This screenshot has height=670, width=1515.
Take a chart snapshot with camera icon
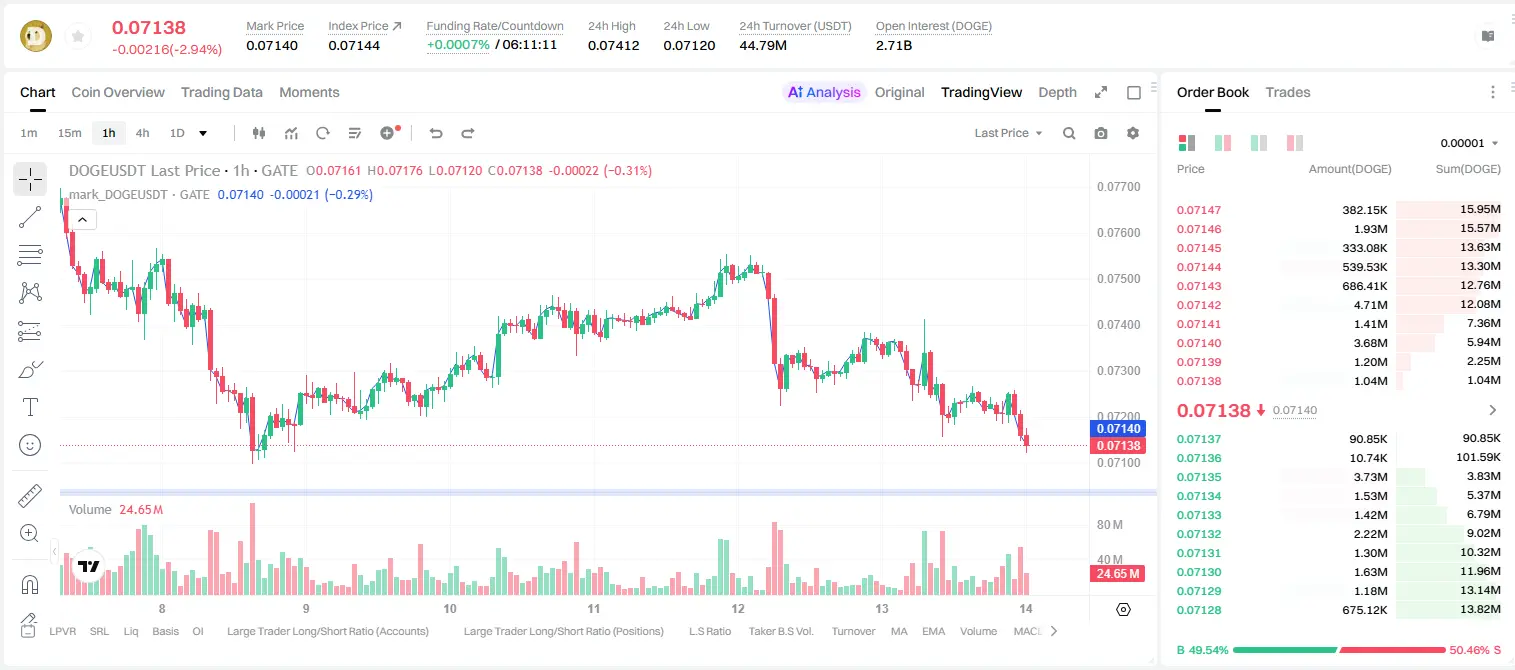pos(1101,133)
